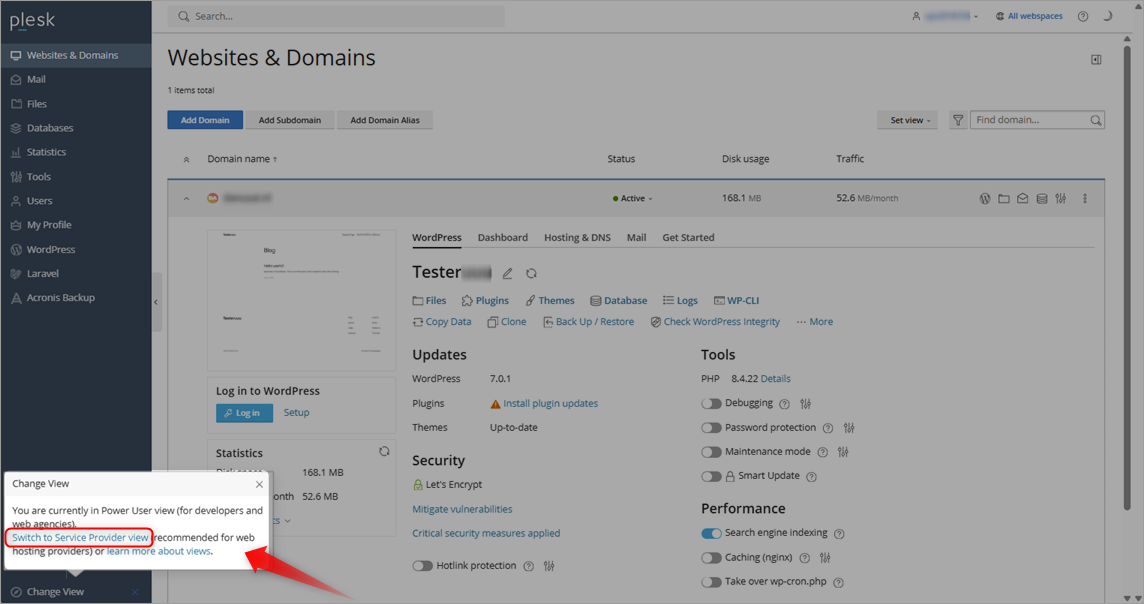Switch to the Dashboard tab
Image resolution: width=1144 pixels, height=604 pixels.
(x=503, y=238)
